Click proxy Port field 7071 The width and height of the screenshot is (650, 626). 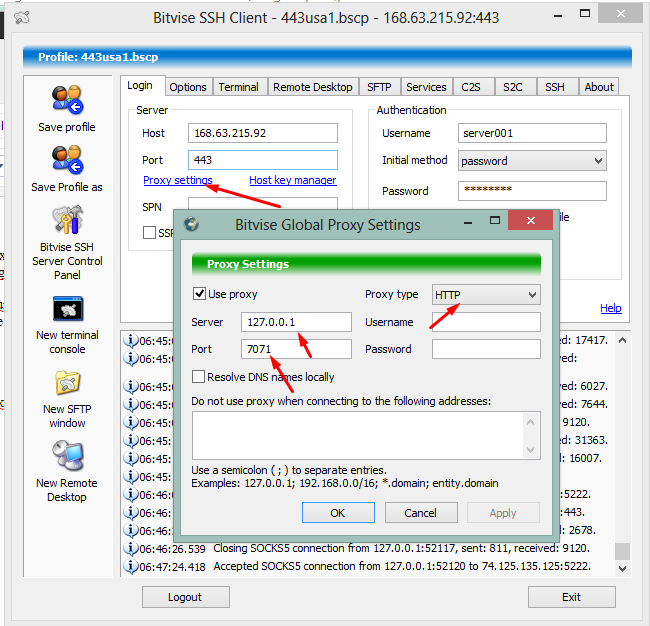(296, 349)
